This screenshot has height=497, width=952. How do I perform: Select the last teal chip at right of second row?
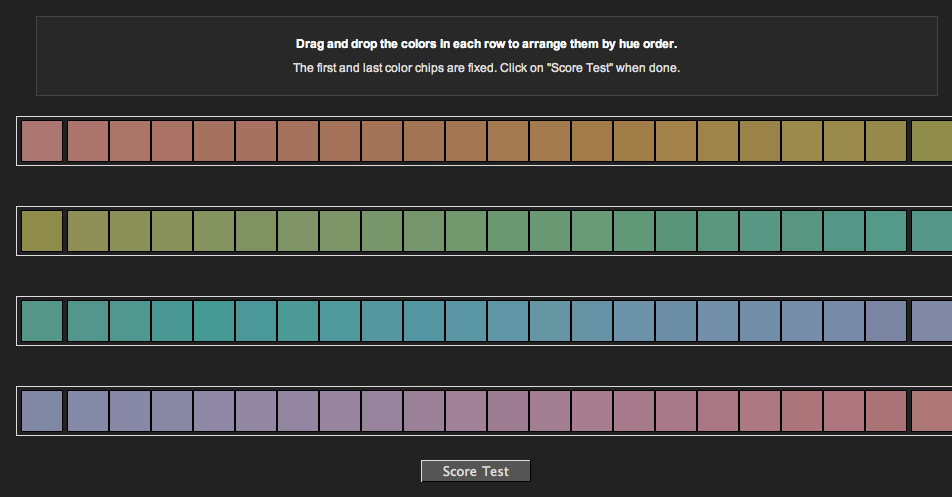[932, 231]
